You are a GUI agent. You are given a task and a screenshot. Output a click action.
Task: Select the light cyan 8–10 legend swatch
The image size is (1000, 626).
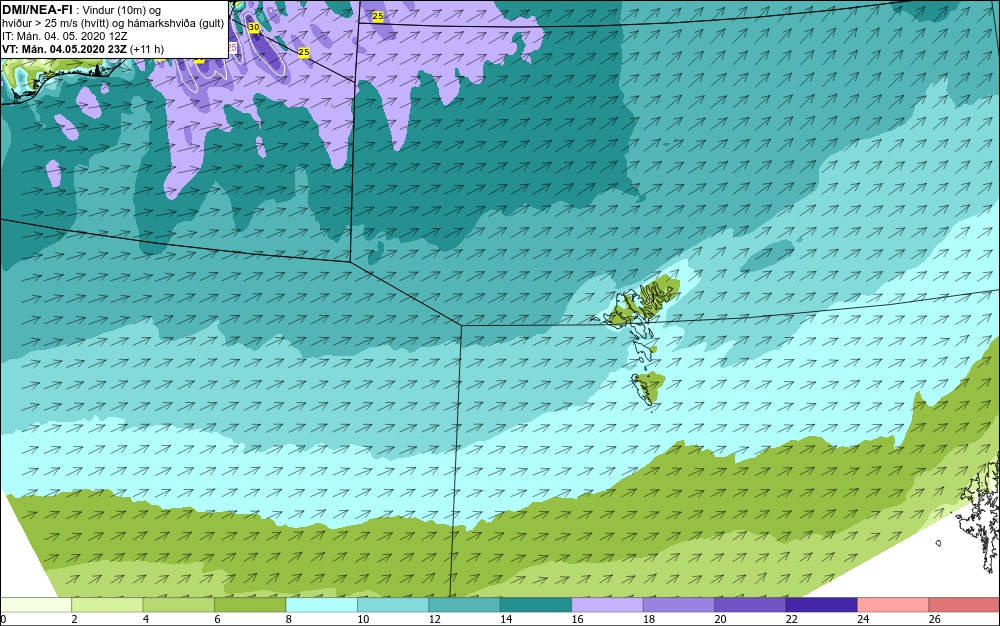click(x=321, y=605)
